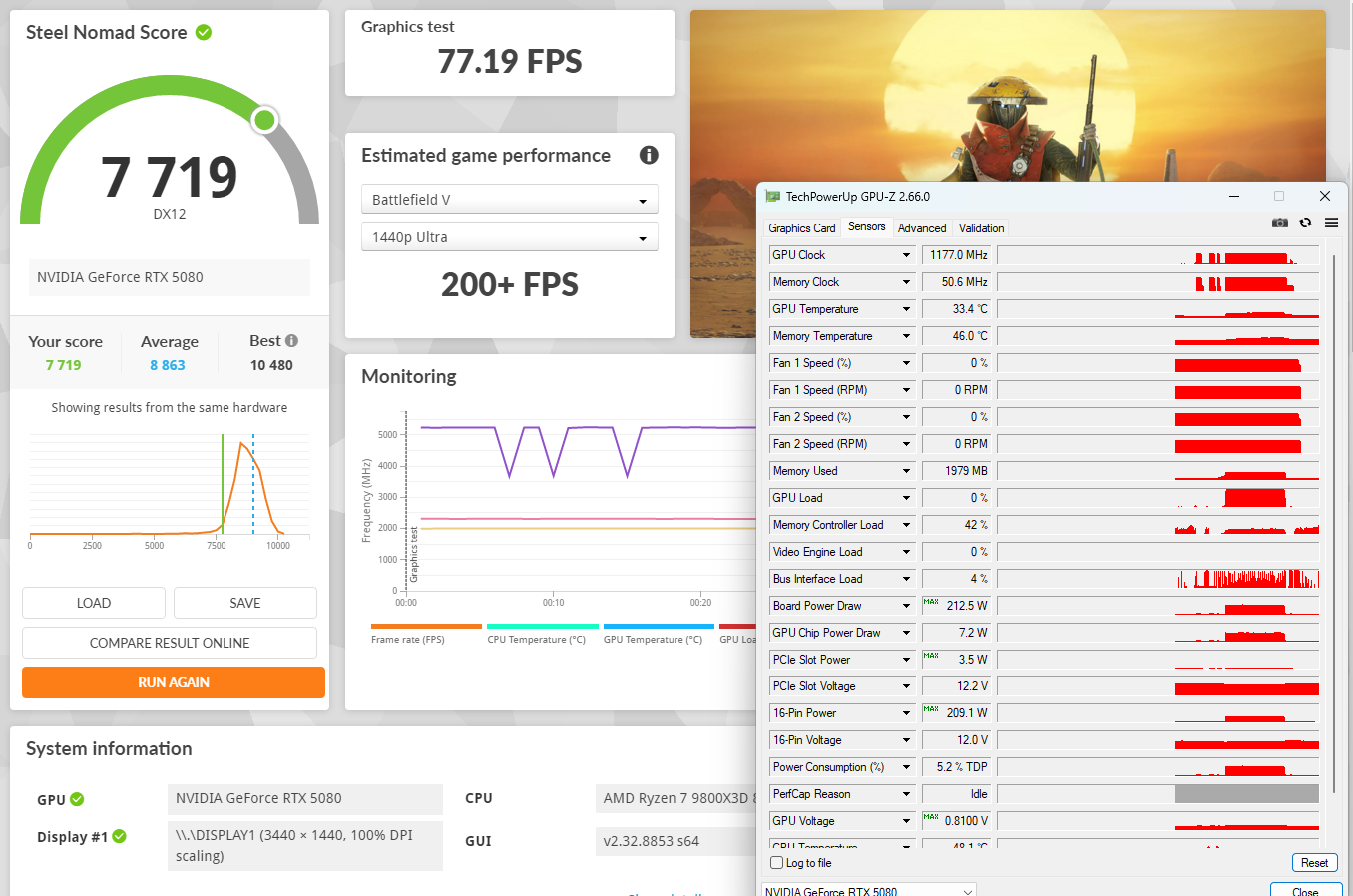
Task: Toggle the Log to file checkbox
Action: tap(777, 863)
